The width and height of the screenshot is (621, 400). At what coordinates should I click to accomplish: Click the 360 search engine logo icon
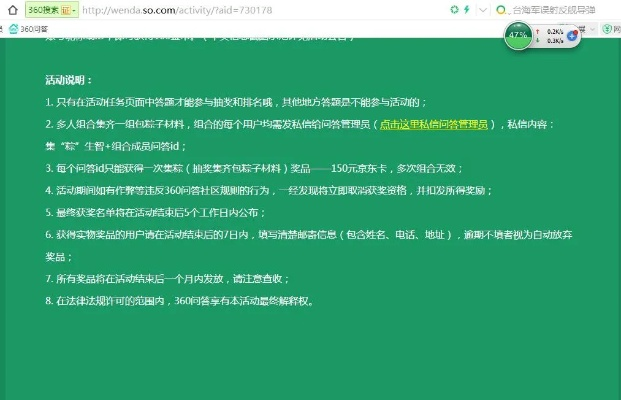point(501,10)
